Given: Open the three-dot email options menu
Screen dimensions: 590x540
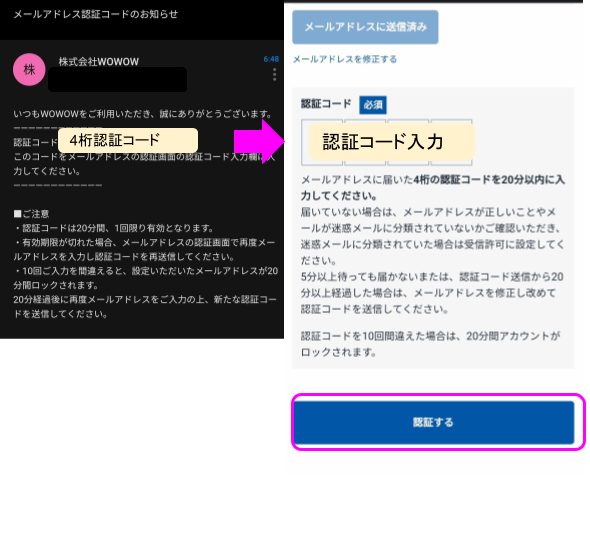Looking at the screenshot, I should [x=275, y=75].
